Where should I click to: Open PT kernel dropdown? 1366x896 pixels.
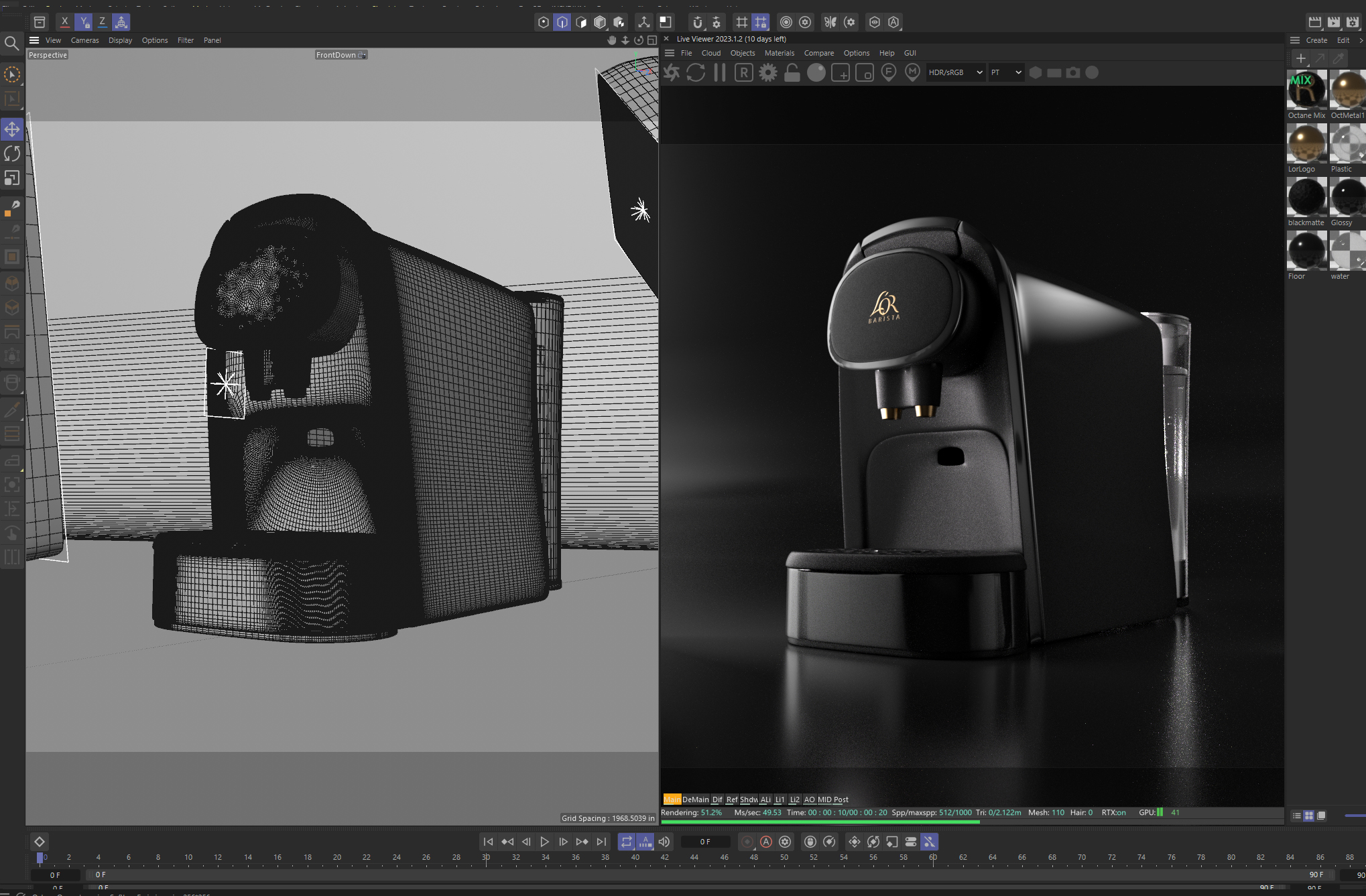(x=1006, y=72)
